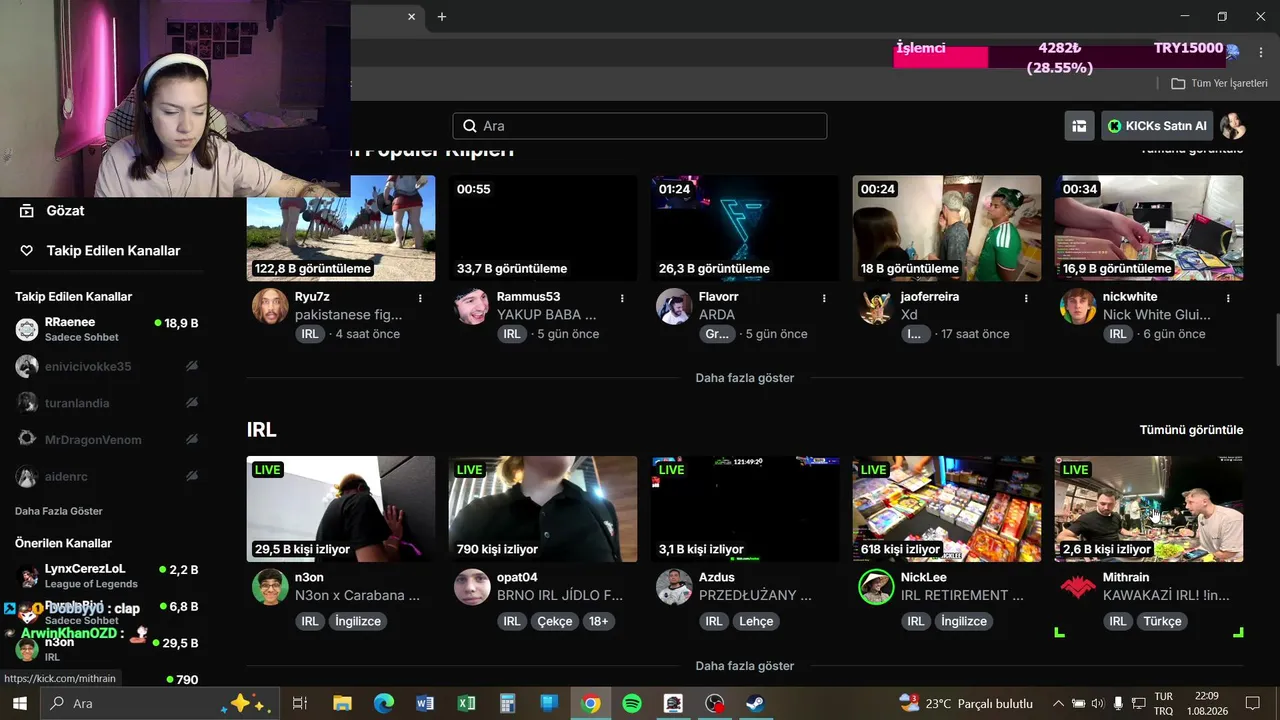Open Task View on the taskbar
Image resolution: width=1280 pixels, height=720 pixels.
point(299,704)
